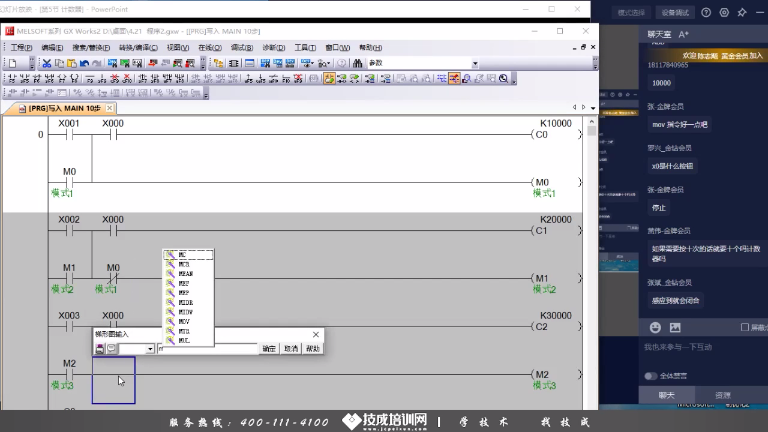Image resolution: width=768 pixels, height=432 pixels.
Task: Select MEAN from instruction suggestion list
Action: click(x=189, y=274)
